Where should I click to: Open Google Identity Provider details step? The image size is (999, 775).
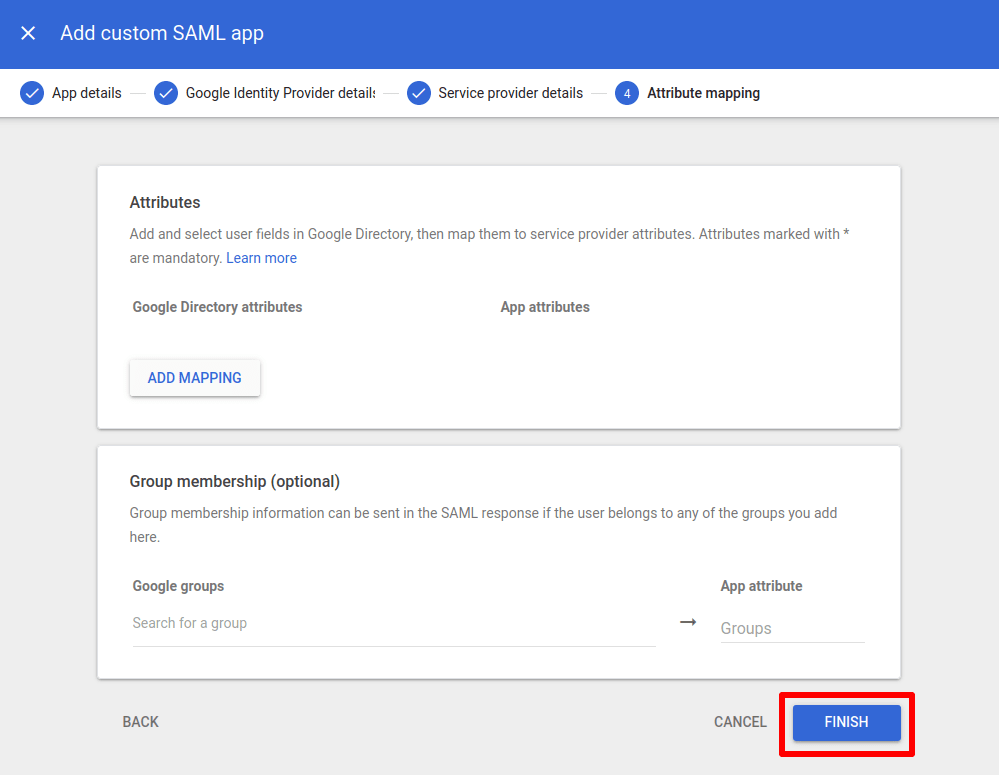(280, 93)
